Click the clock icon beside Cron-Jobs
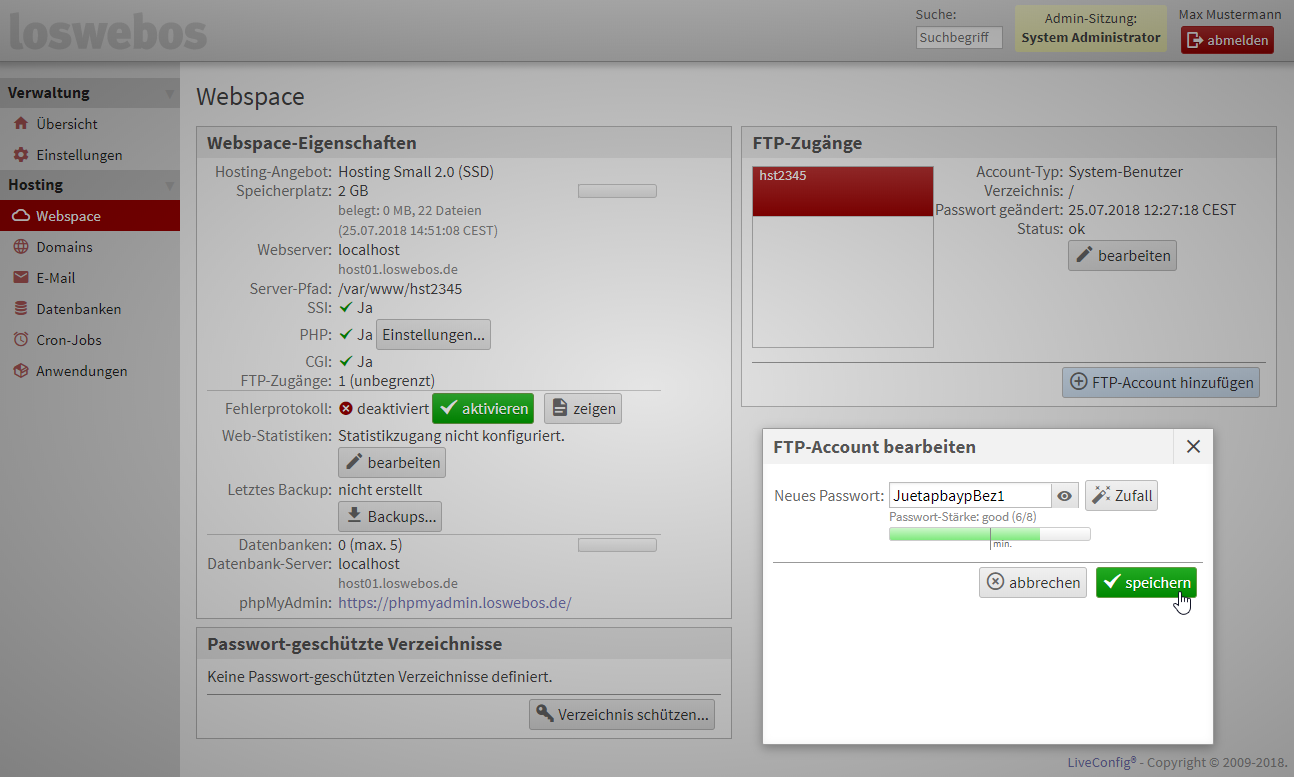 (x=20, y=340)
